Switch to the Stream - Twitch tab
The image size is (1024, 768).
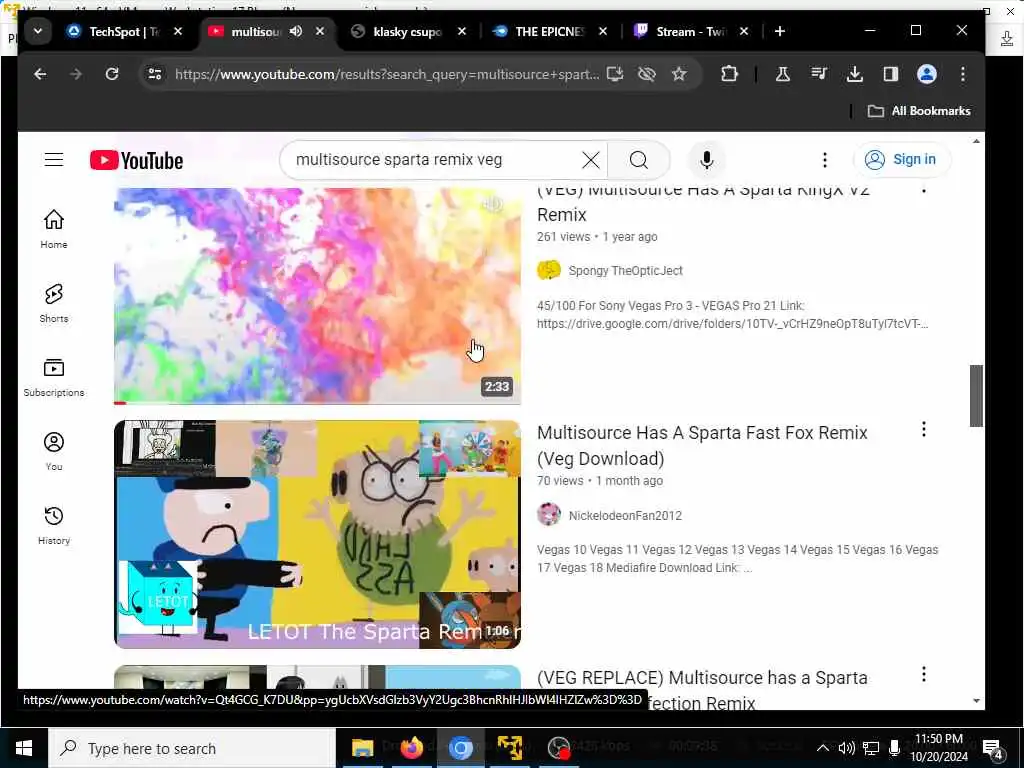click(682, 31)
